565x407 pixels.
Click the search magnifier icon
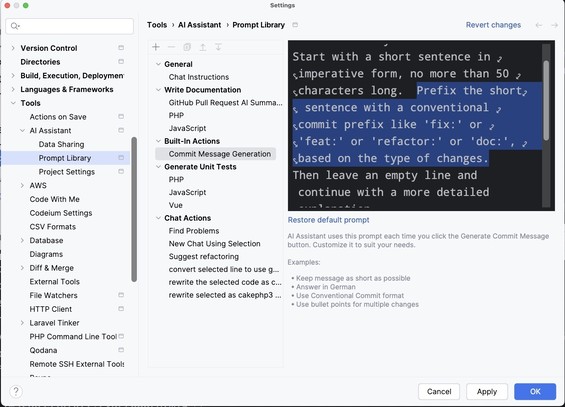pos(15,26)
